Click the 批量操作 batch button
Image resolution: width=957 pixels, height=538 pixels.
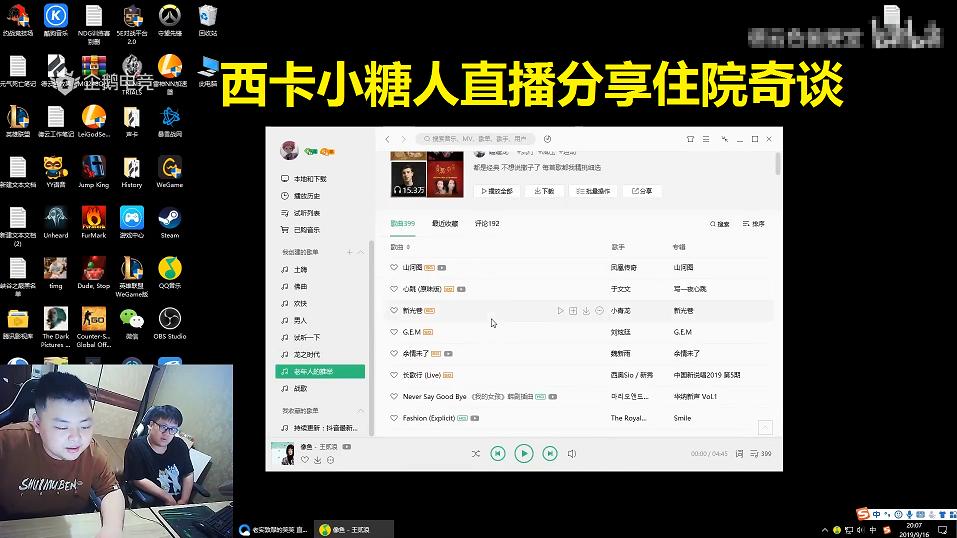point(593,191)
